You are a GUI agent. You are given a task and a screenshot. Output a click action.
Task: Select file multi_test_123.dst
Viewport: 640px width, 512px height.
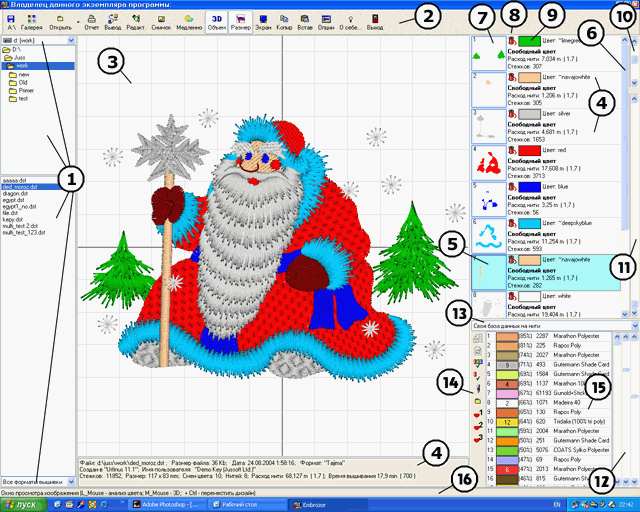click(x=24, y=233)
